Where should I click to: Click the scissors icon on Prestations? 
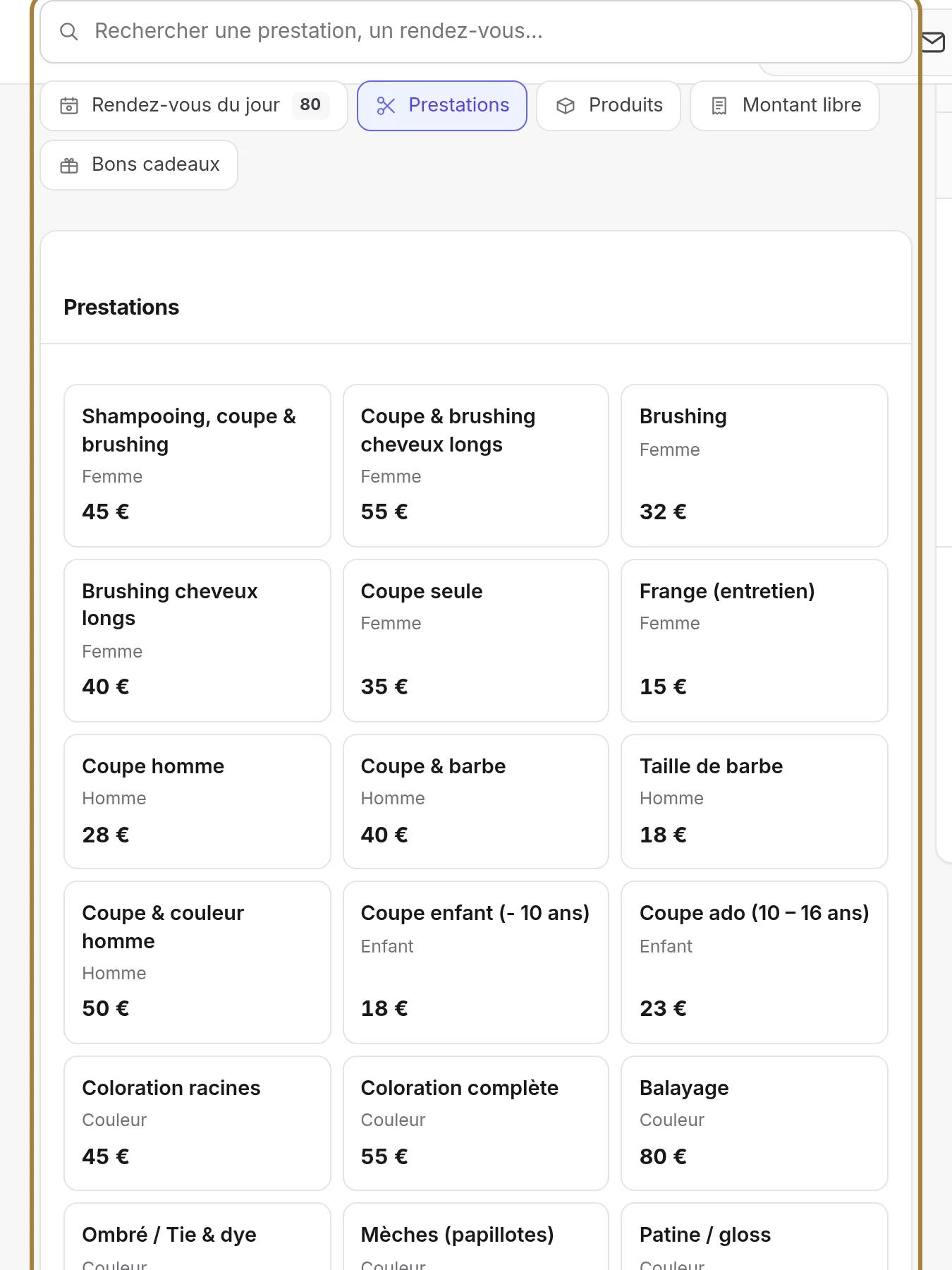[386, 106]
